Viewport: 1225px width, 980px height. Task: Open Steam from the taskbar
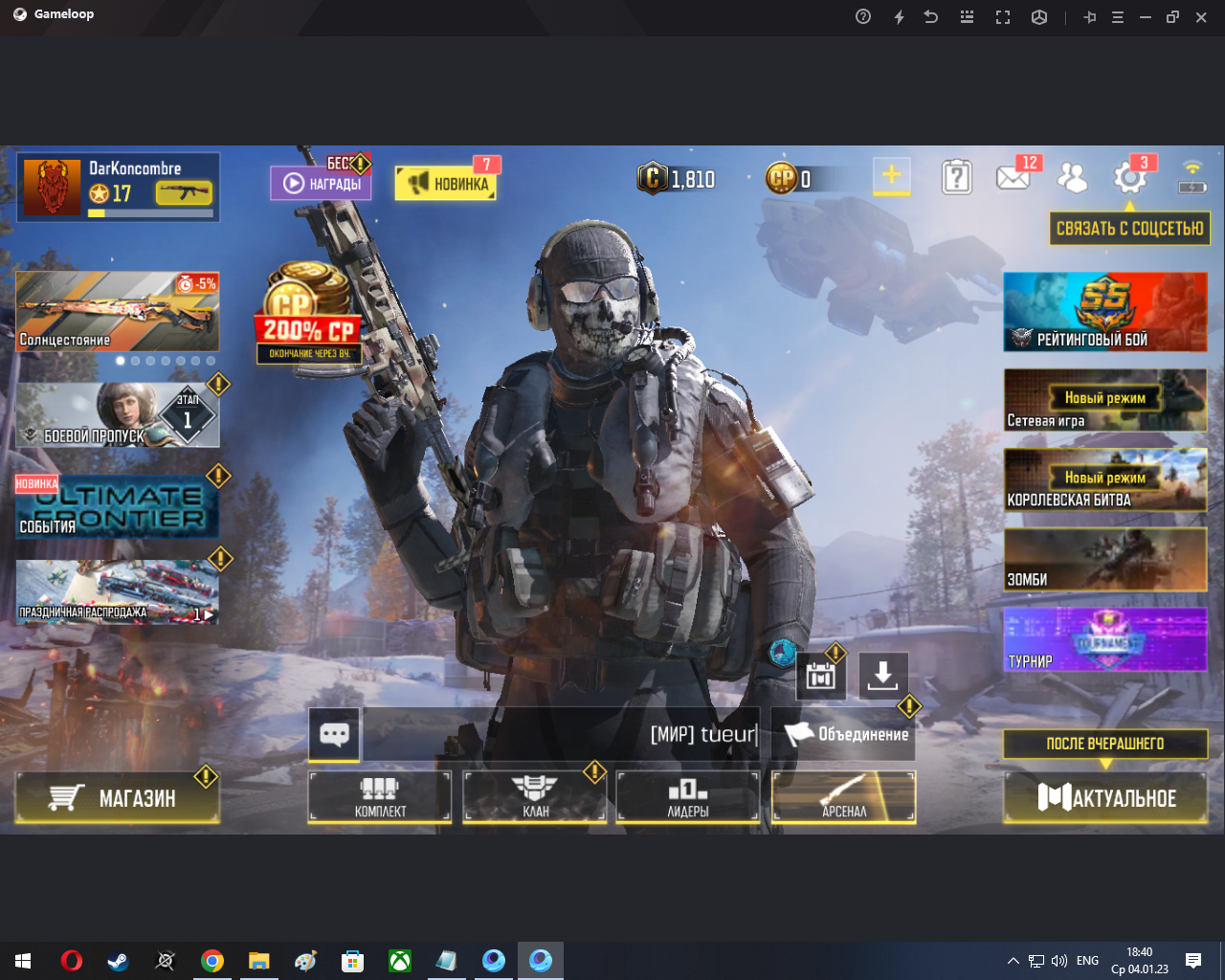coord(118,961)
